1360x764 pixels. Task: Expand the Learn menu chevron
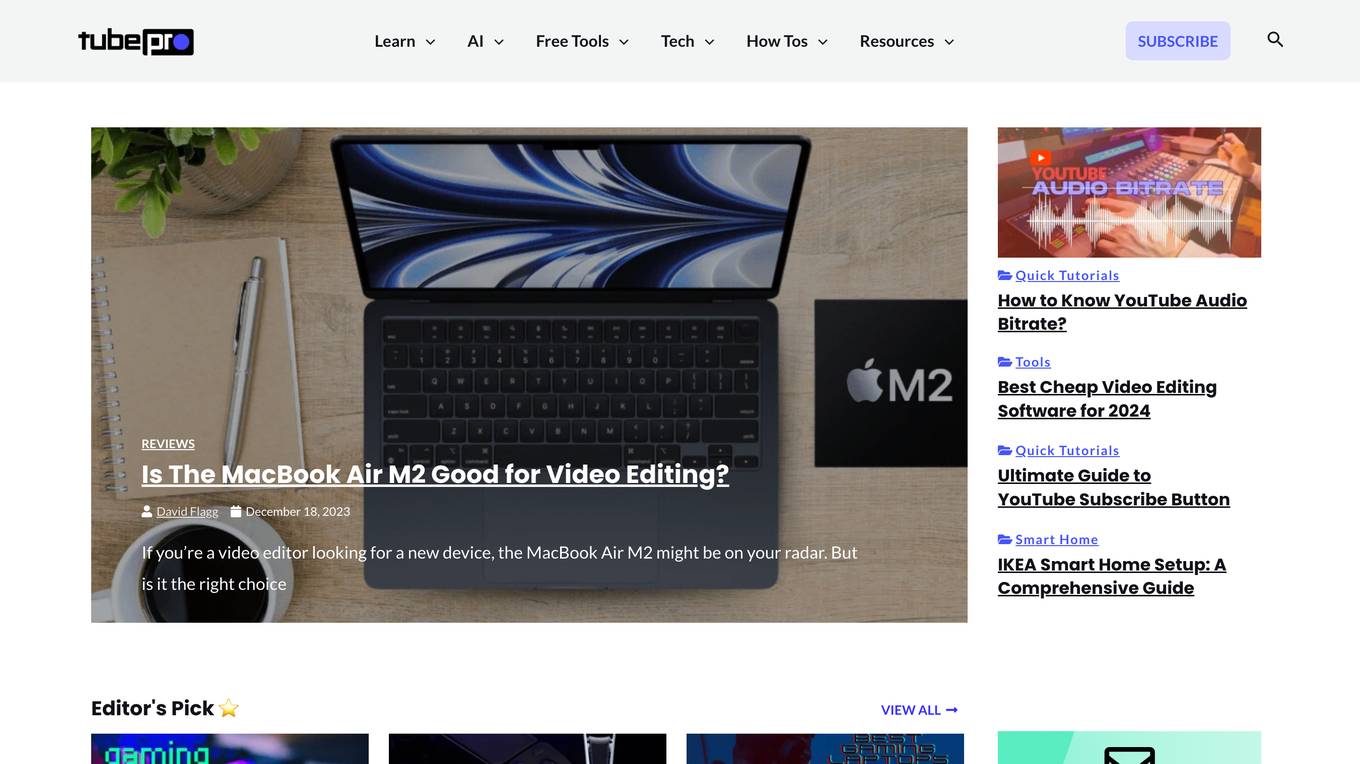[x=430, y=42]
